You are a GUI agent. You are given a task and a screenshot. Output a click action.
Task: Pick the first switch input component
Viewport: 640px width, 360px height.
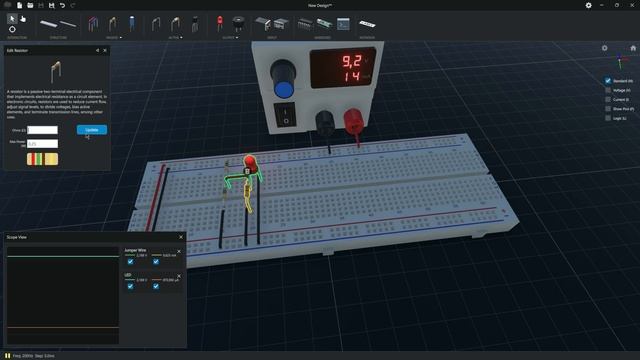pos(262,24)
